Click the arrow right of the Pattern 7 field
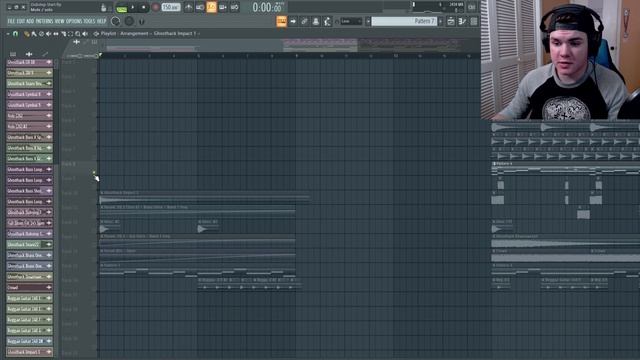Image resolution: width=640 pixels, height=360 pixels. click(x=440, y=21)
